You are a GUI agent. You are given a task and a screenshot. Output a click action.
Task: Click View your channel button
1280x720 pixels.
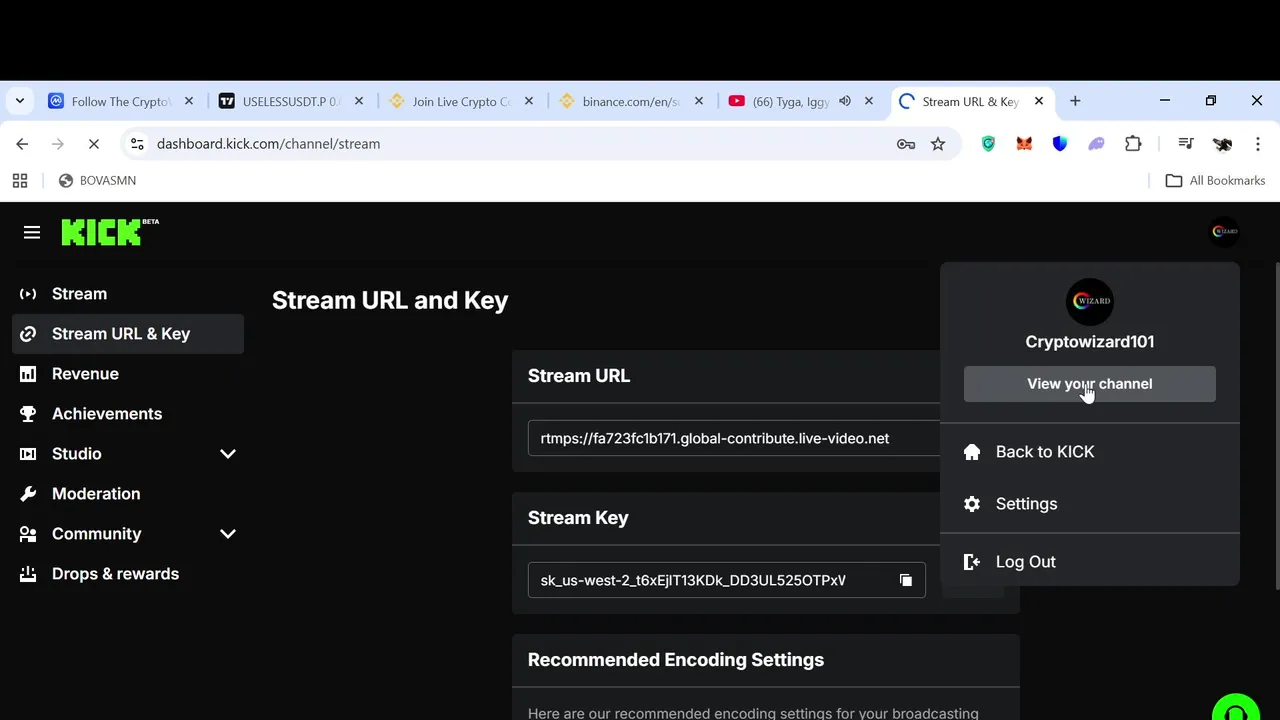pyautogui.click(x=1090, y=384)
